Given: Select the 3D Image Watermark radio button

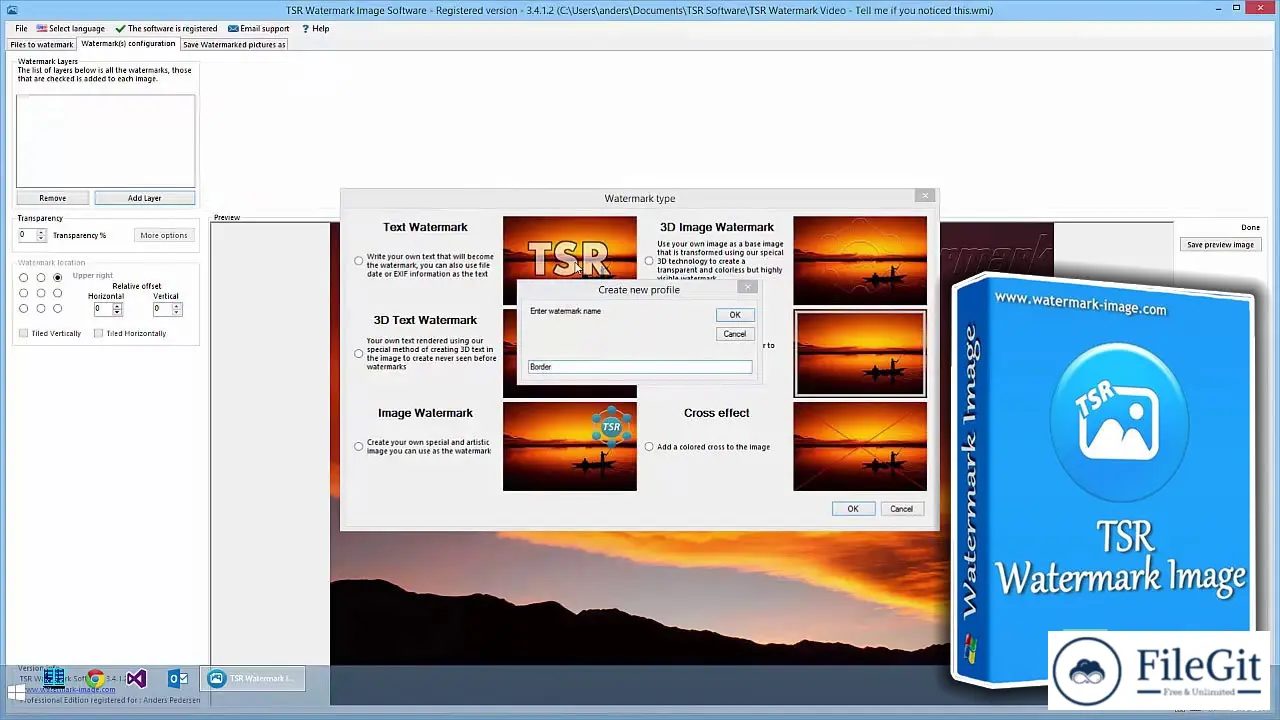Looking at the screenshot, I should 649,261.
